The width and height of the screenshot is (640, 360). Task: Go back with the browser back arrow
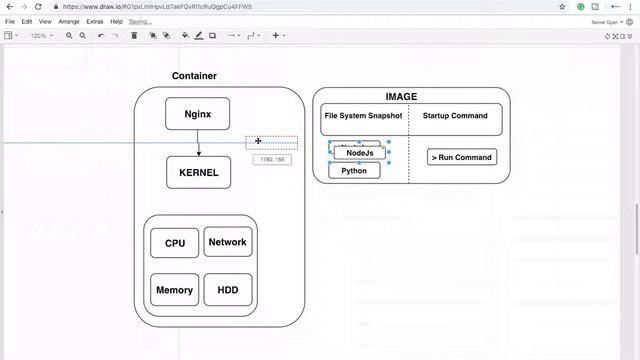pos(10,7)
